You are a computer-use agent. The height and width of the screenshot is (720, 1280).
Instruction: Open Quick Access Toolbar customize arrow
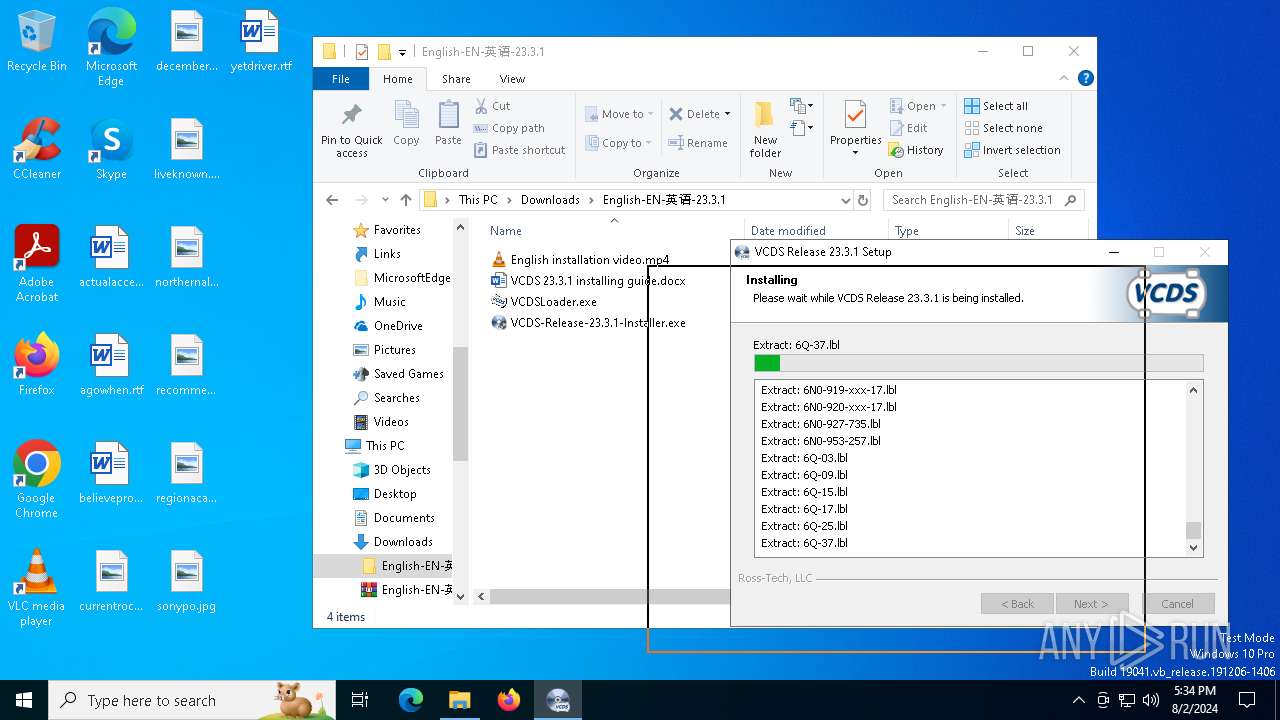click(402, 52)
